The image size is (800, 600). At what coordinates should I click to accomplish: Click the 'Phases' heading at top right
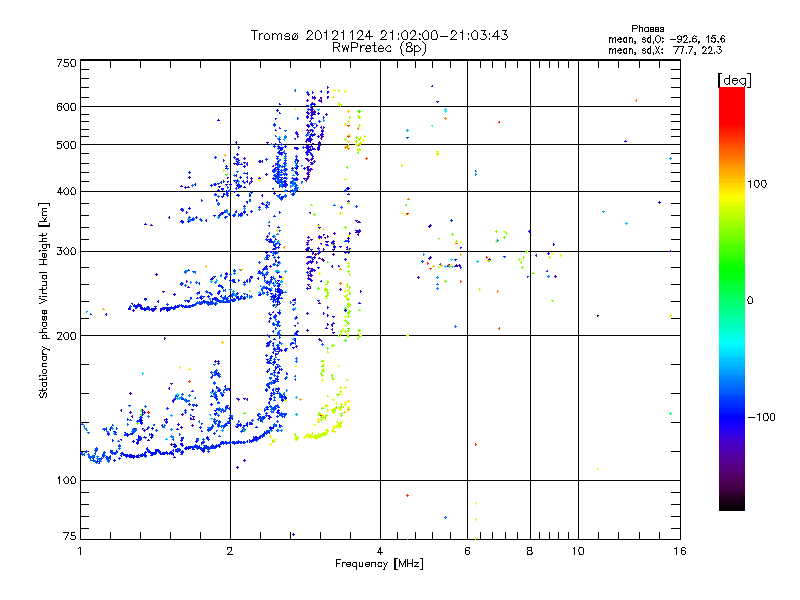647,29
